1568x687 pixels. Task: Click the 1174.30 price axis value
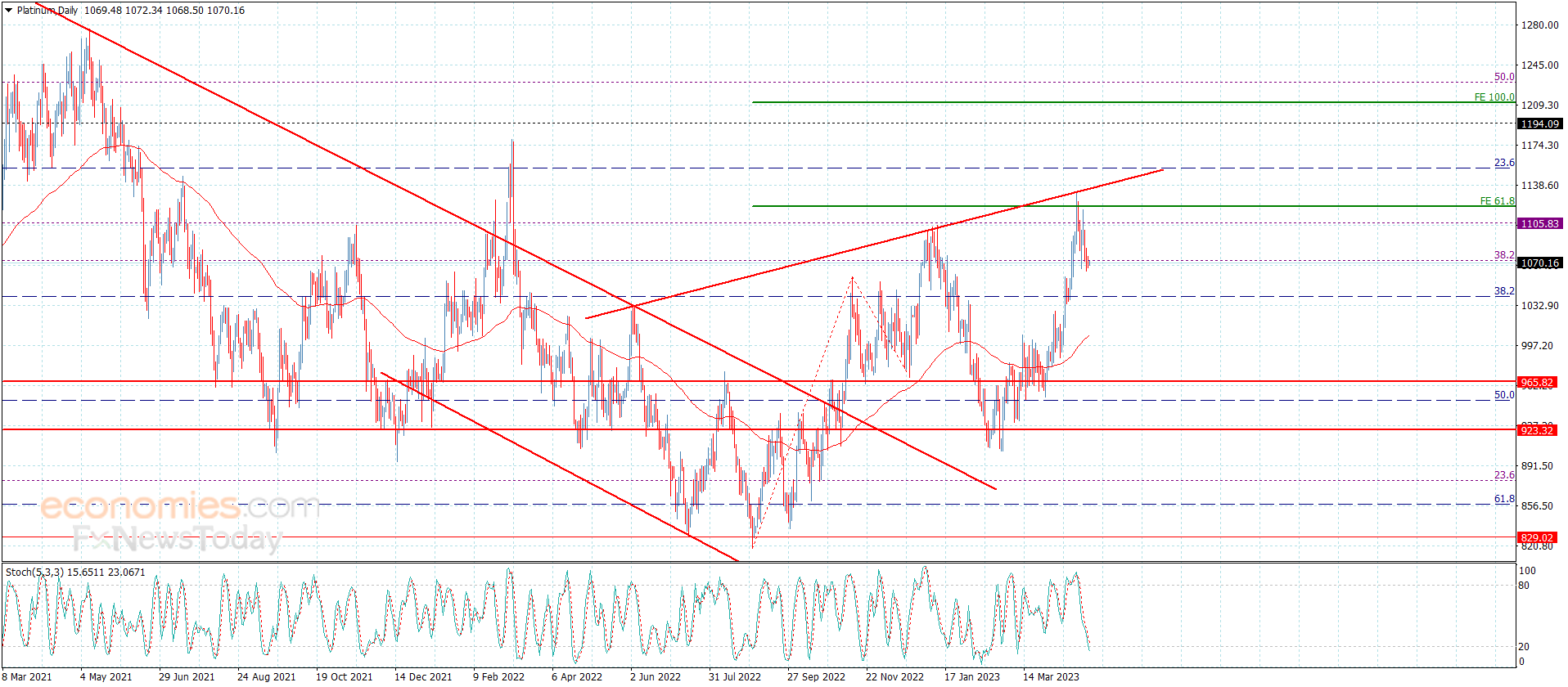point(1539,146)
